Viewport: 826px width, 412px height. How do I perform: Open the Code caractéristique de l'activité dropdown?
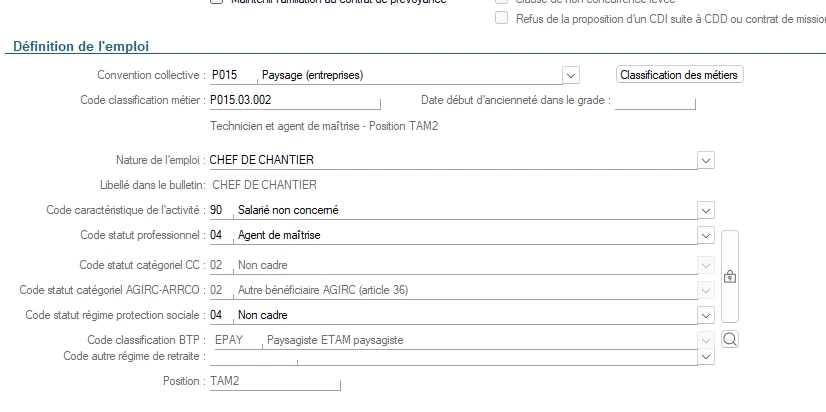click(x=706, y=210)
